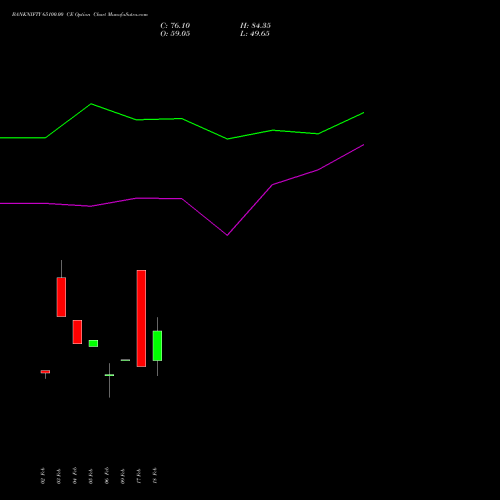Select the open value "O: 59.05"

point(175,34)
